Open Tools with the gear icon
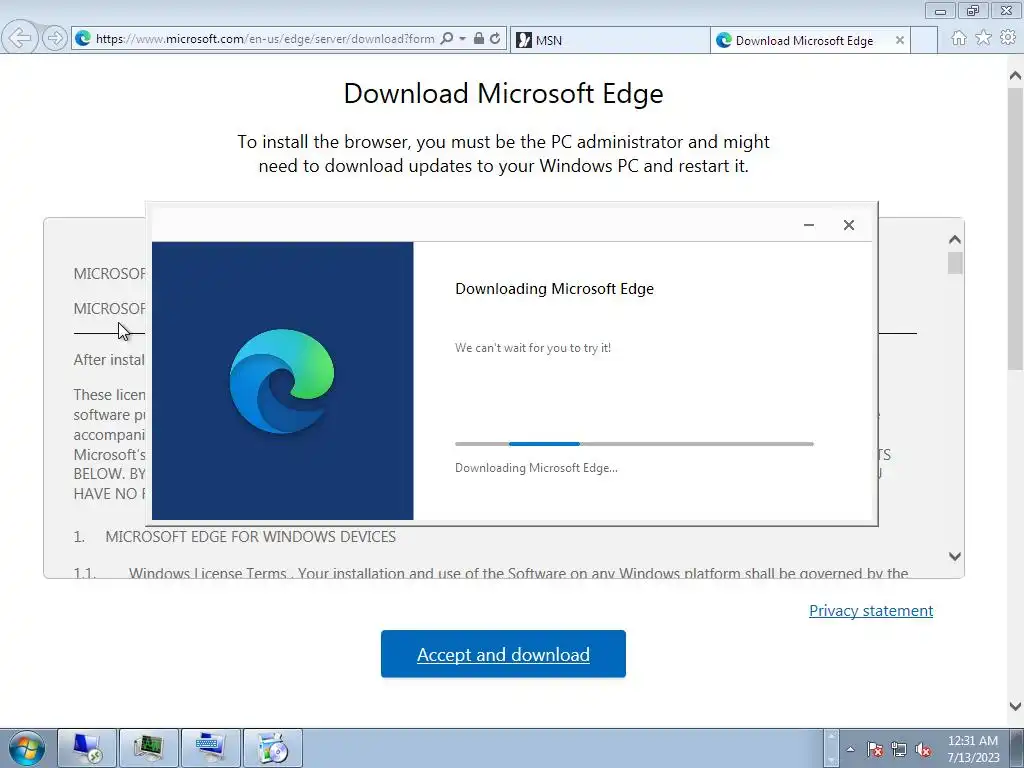Screen dimensions: 1024x768 1008,38
